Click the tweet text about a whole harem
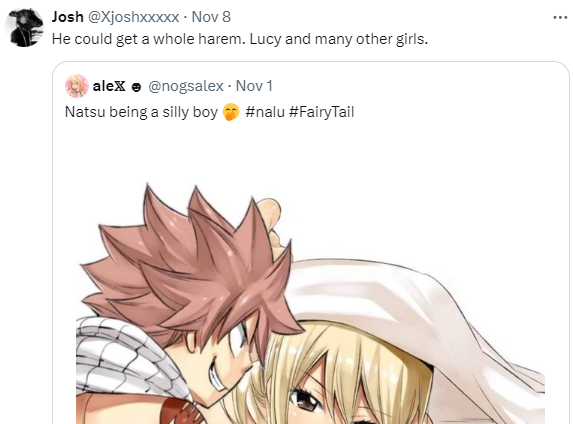 pos(240,39)
